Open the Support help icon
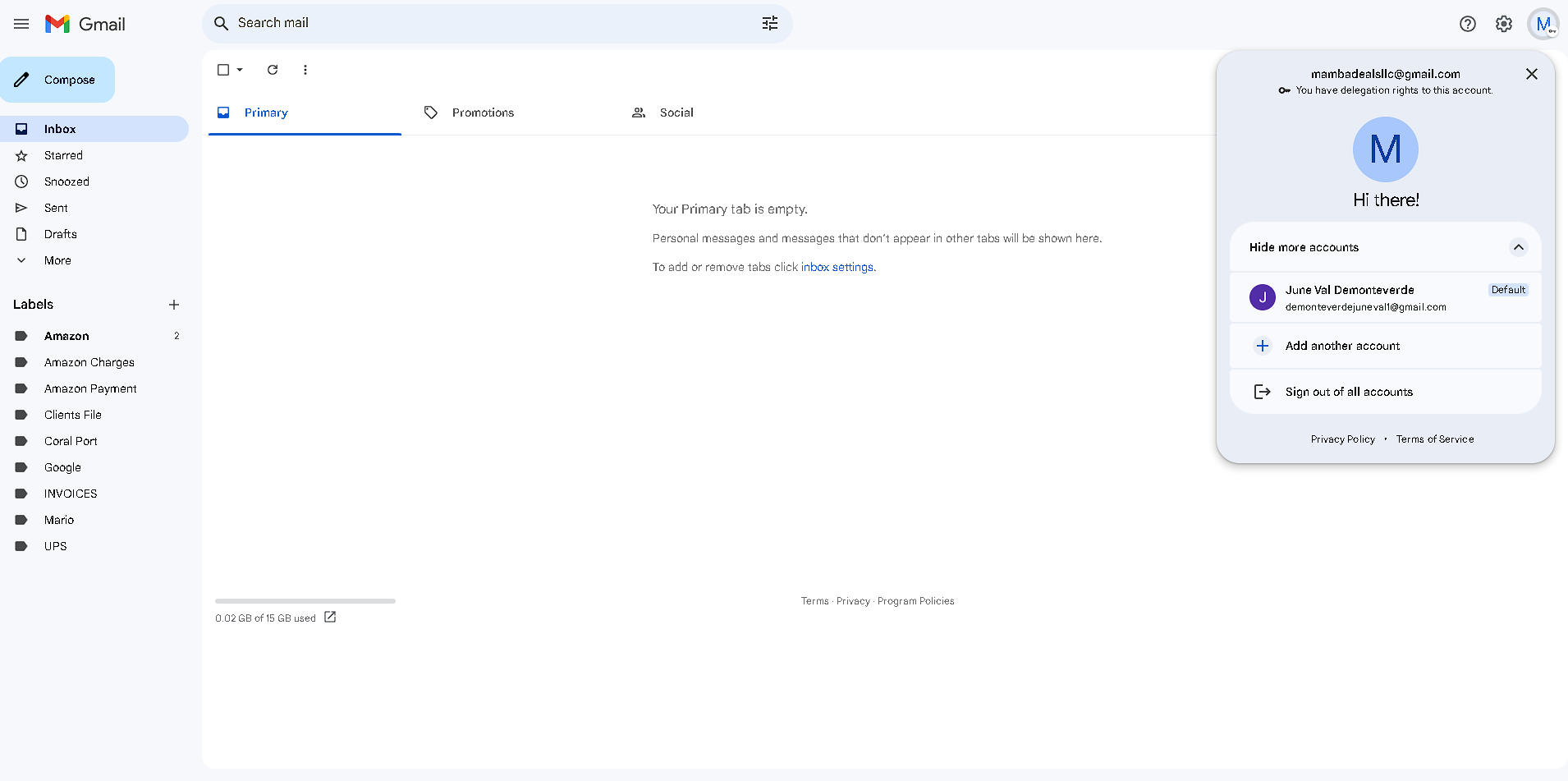Image resolution: width=1568 pixels, height=781 pixels. 1468,24
